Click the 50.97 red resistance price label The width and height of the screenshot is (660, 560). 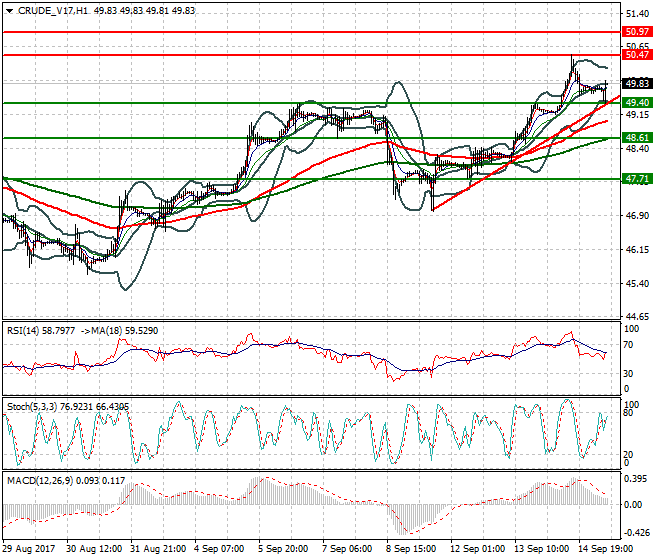point(637,32)
